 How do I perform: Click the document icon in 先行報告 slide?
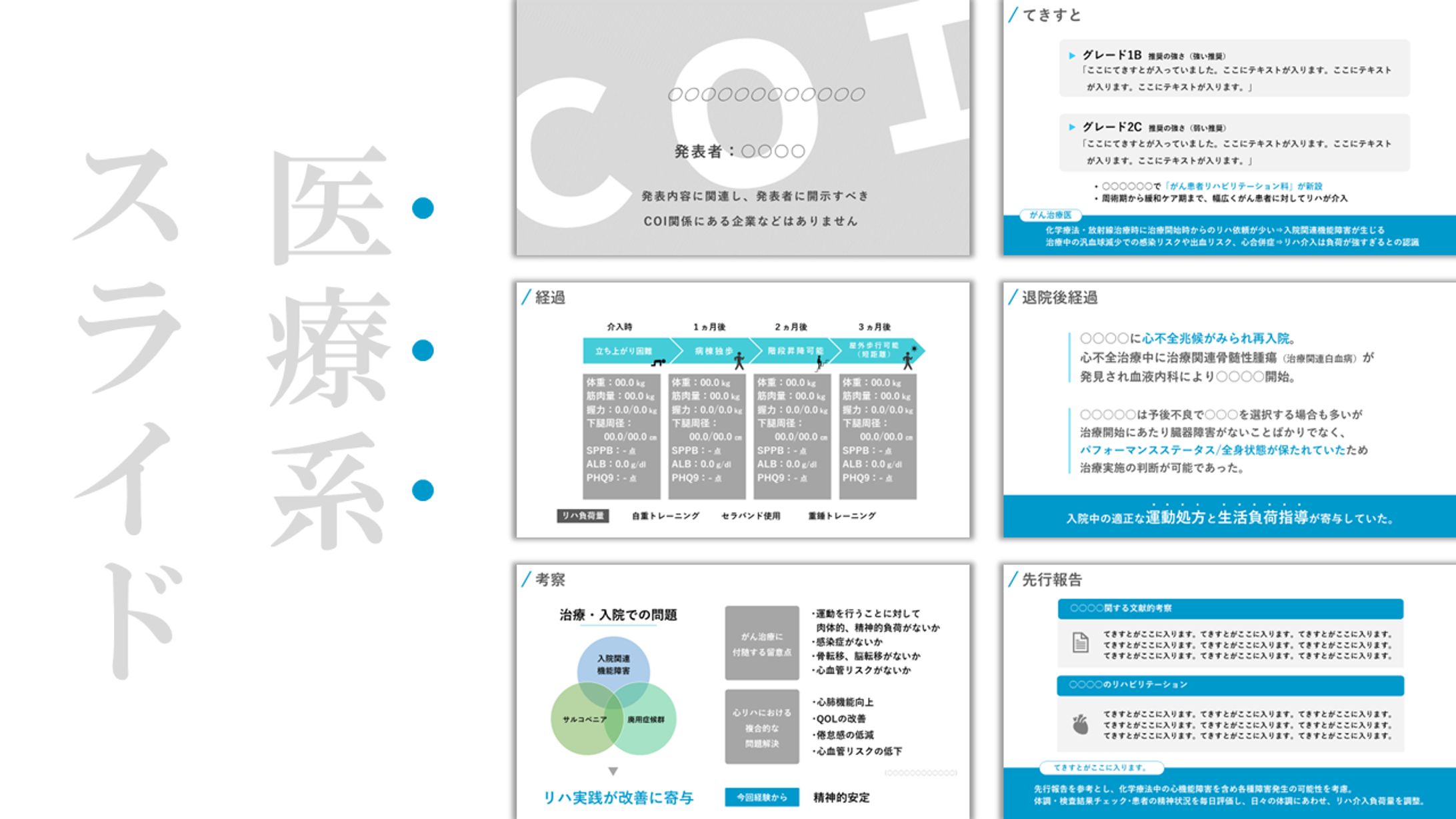[1080, 643]
